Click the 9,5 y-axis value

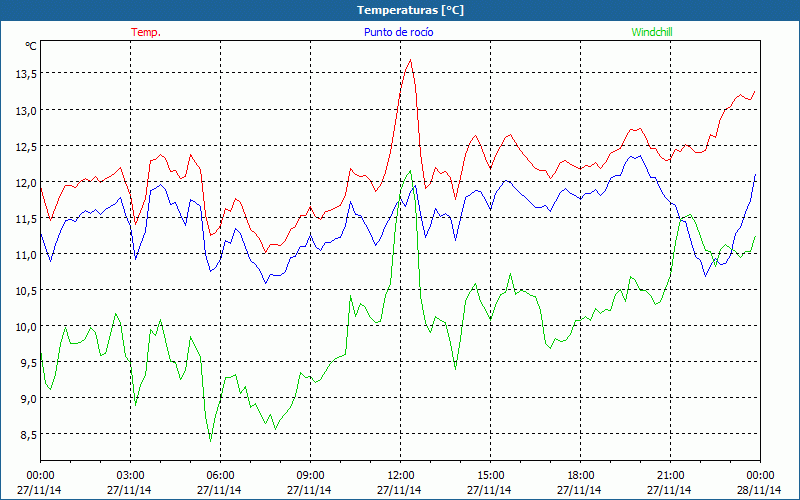29,363
